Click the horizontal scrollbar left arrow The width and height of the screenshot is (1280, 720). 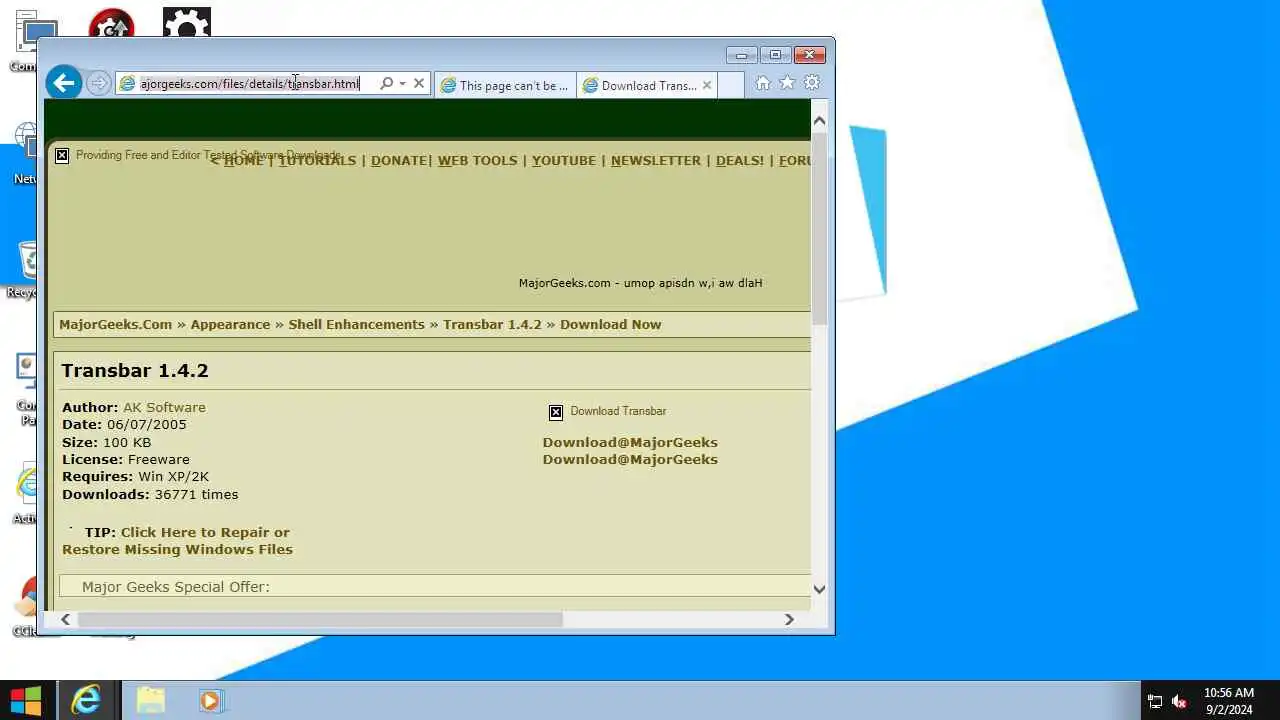66,620
